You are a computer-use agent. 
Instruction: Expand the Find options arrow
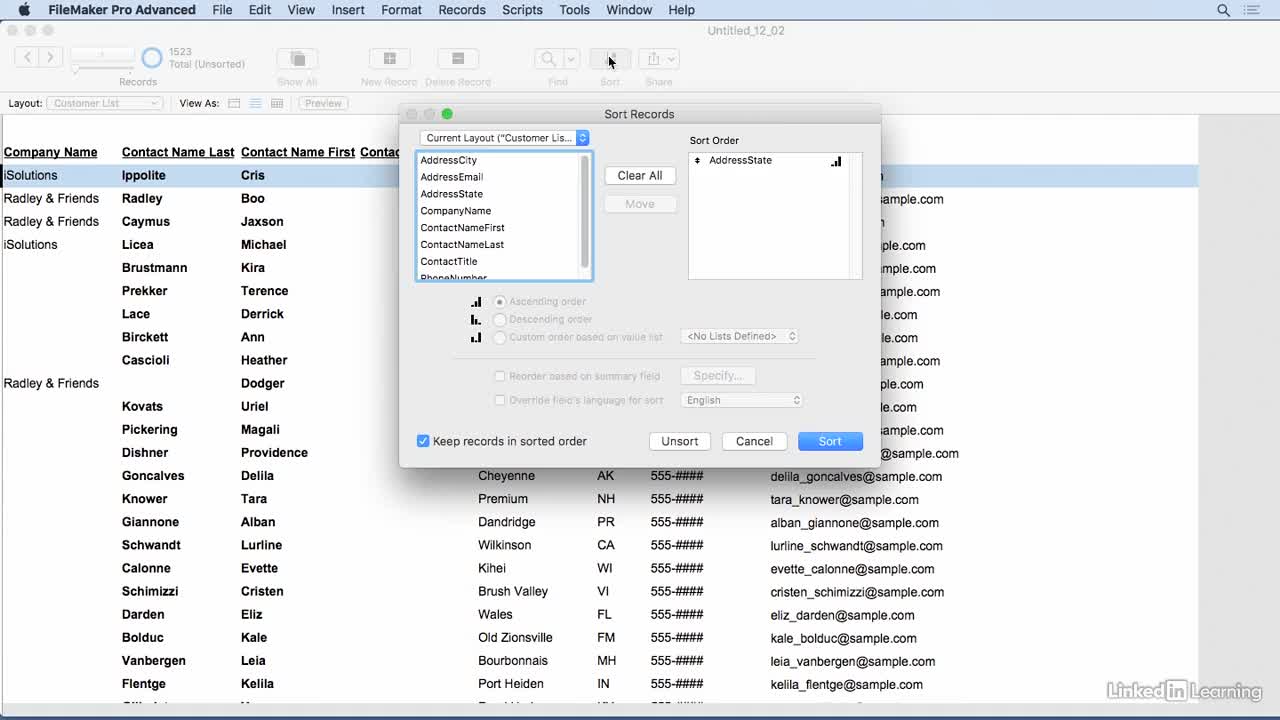pos(571,59)
